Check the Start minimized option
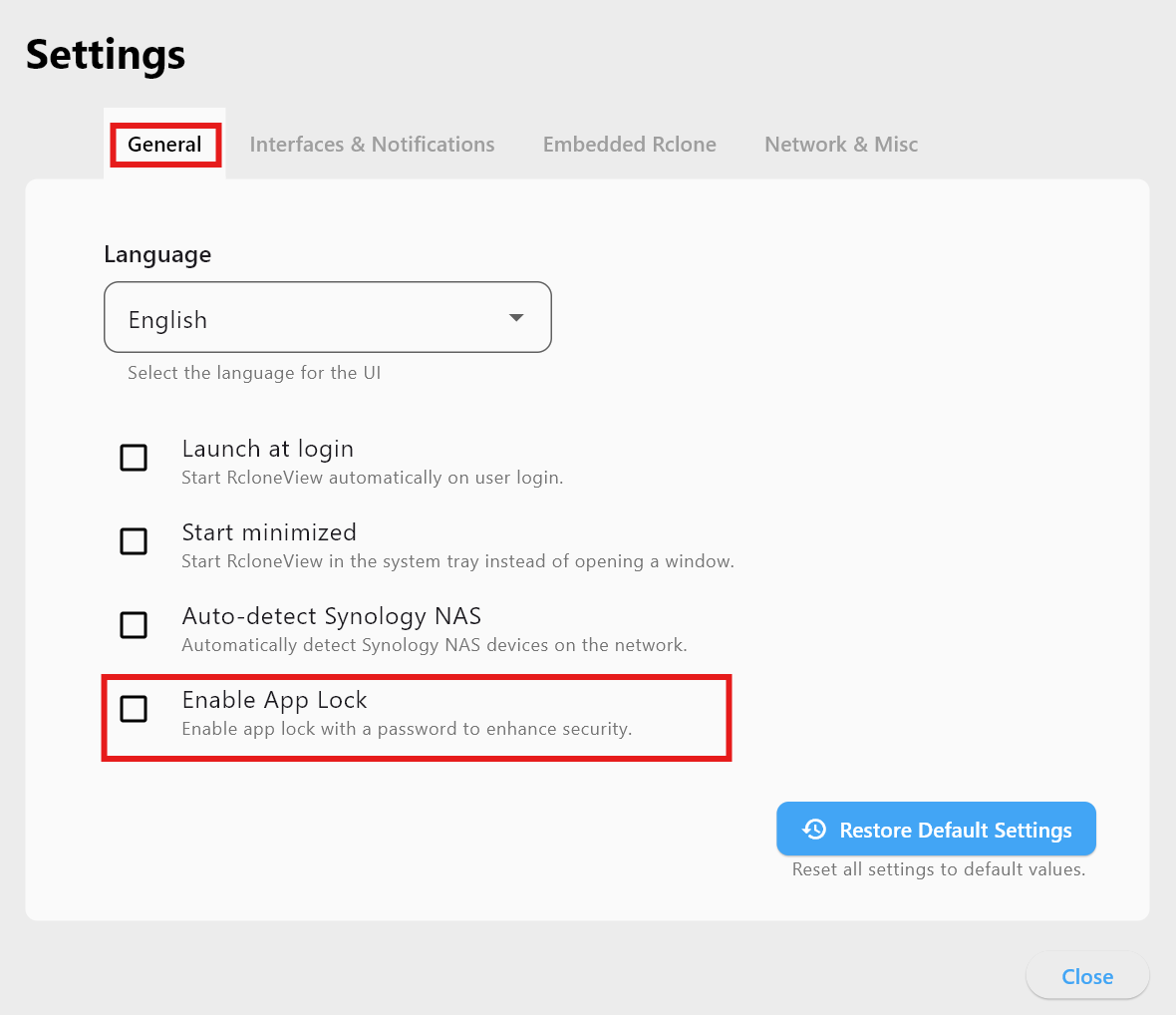 [134, 541]
